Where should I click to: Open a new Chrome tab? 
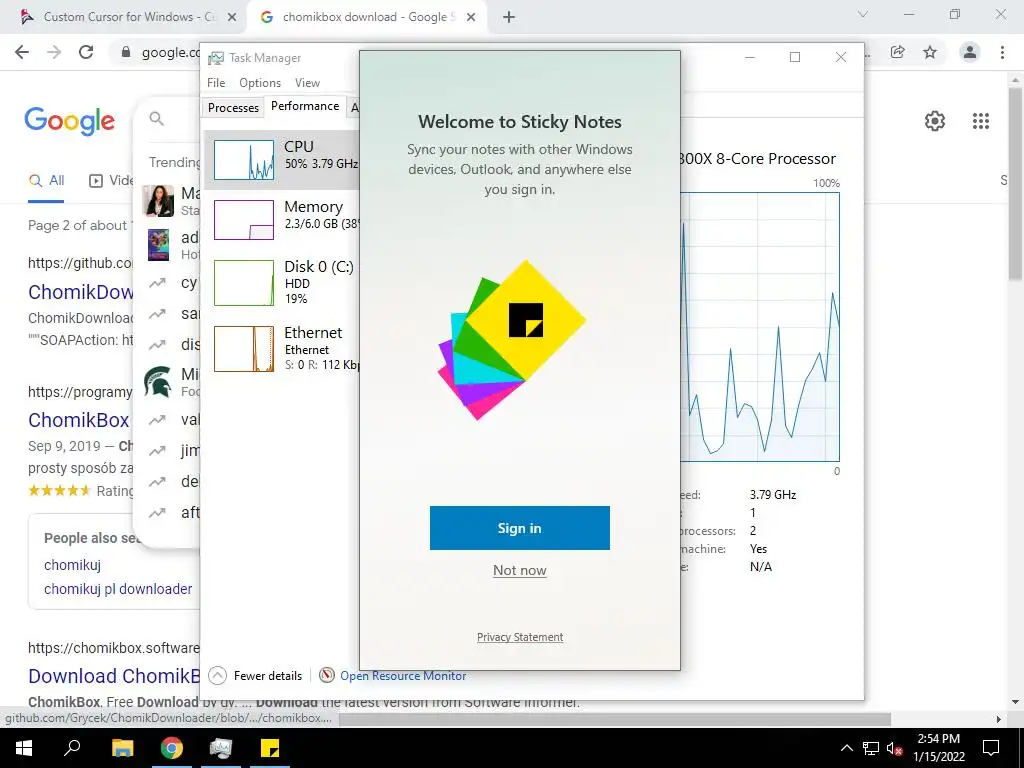click(509, 17)
